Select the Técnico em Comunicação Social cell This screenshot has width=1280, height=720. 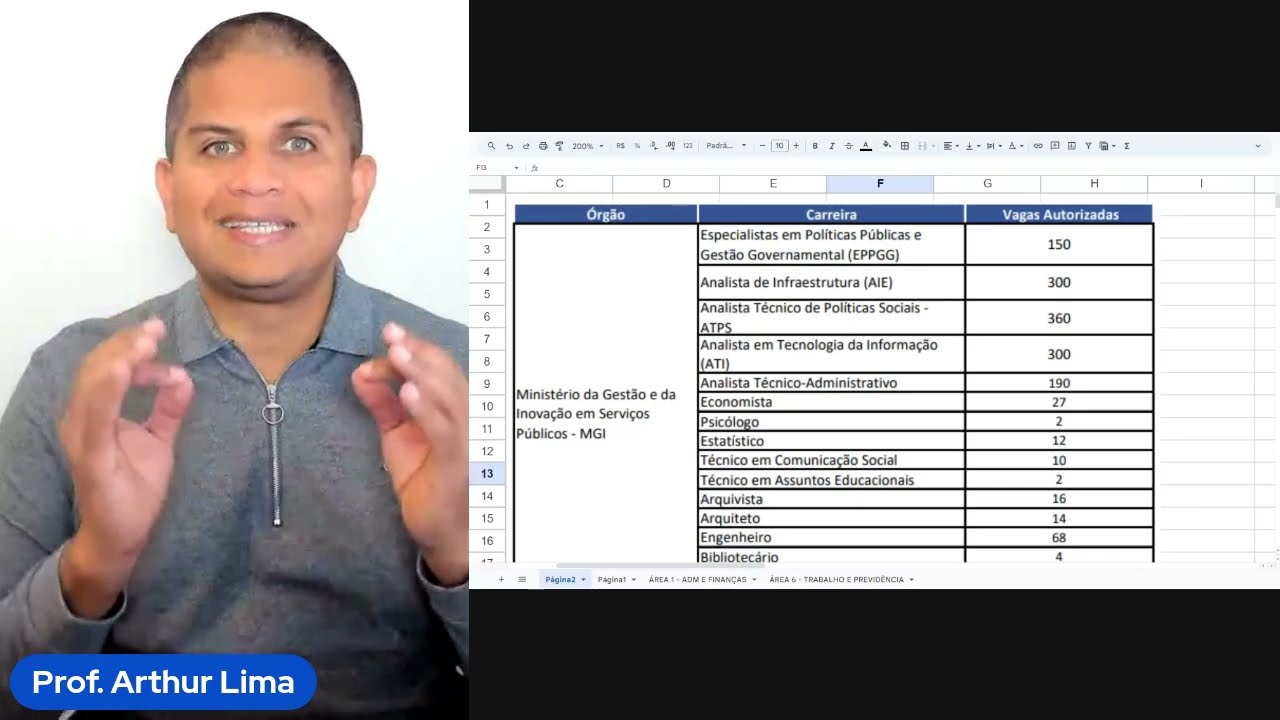pos(831,460)
